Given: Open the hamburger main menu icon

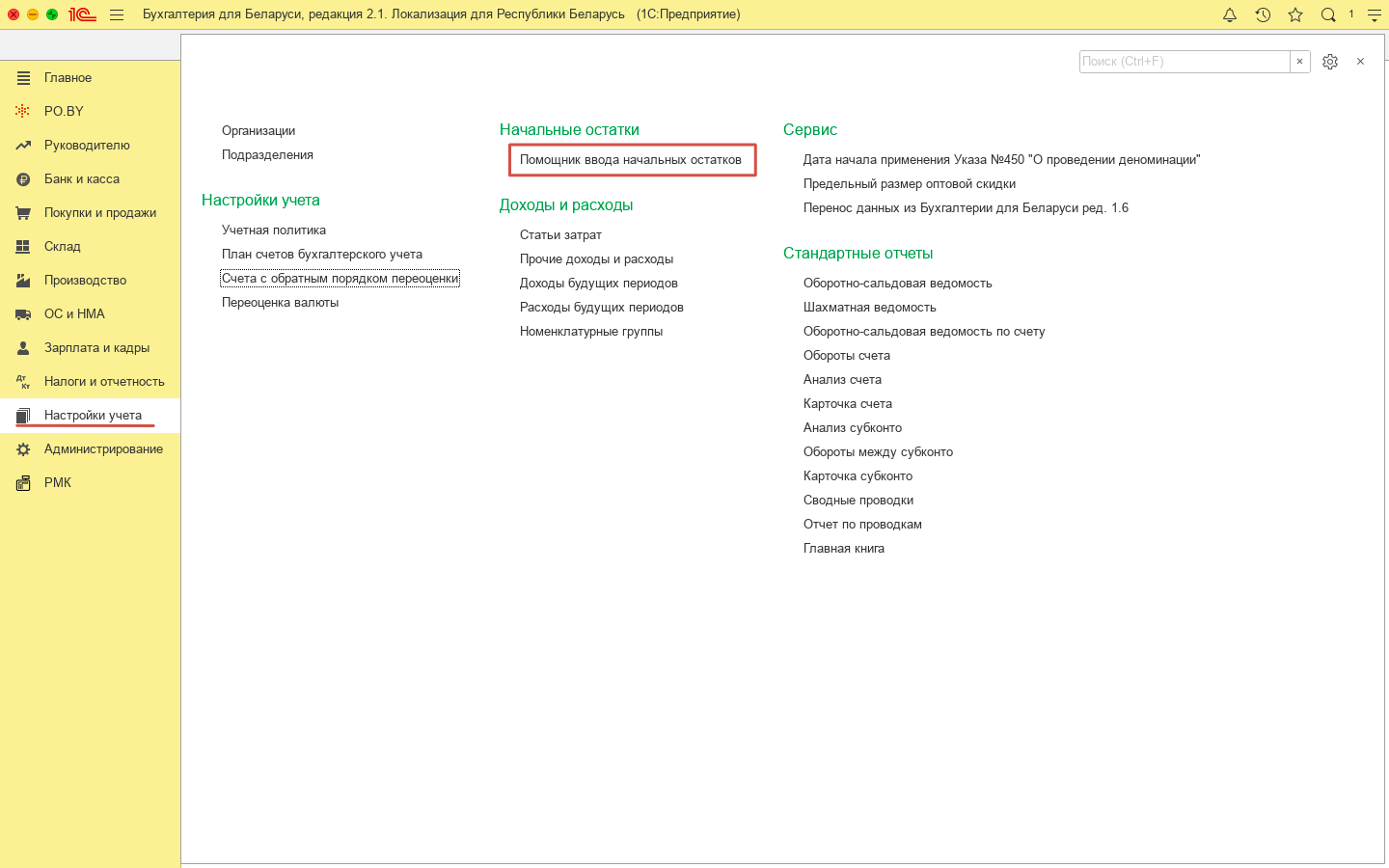Looking at the screenshot, I should (117, 14).
